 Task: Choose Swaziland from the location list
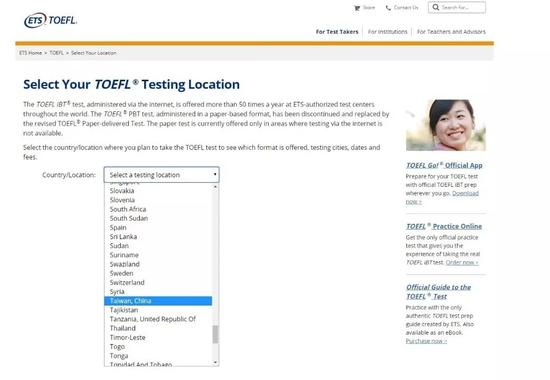(x=158, y=264)
